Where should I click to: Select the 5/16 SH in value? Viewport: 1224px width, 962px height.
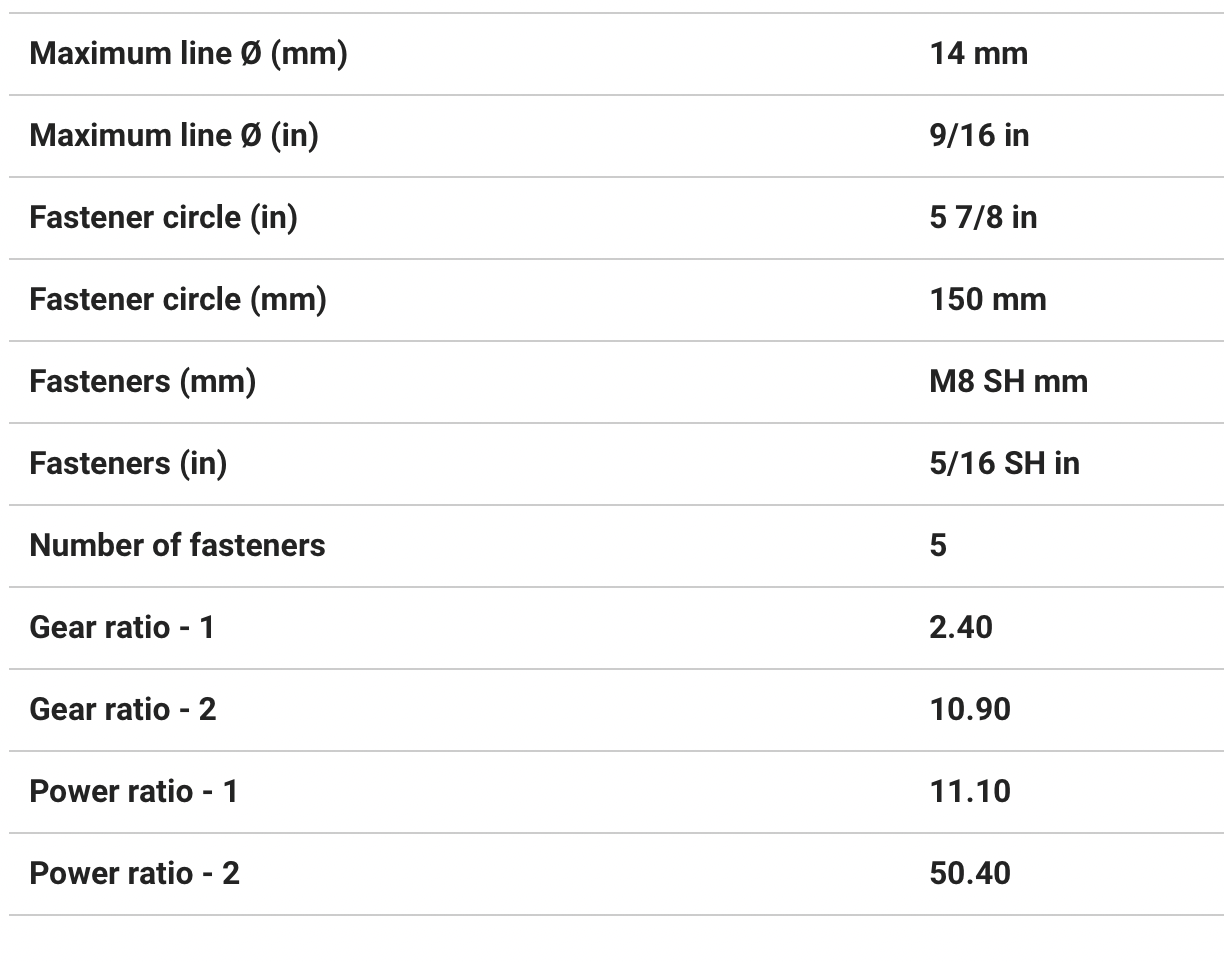pyautogui.click(x=1004, y=463)
